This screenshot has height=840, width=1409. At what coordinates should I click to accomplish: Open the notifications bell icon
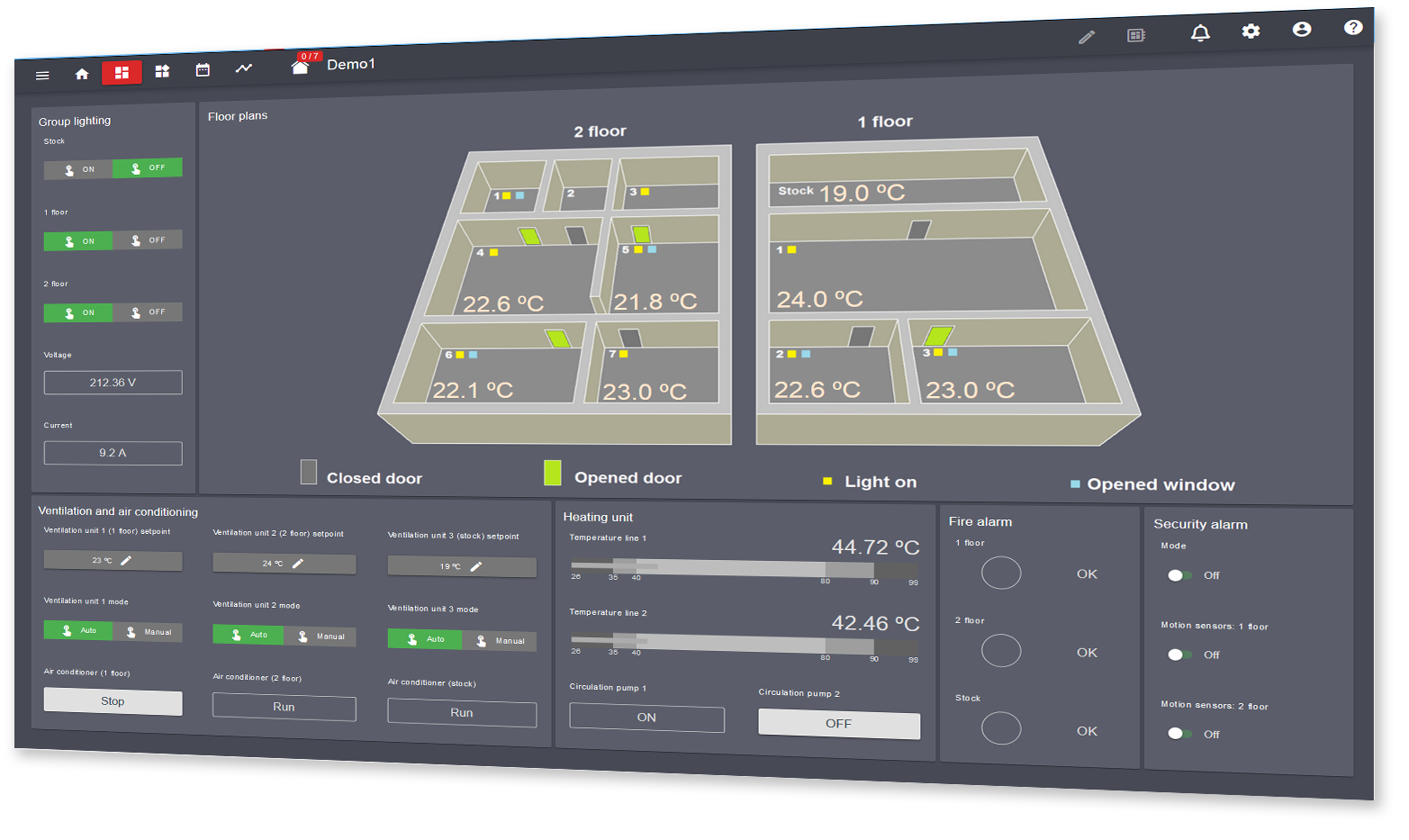1199,32
